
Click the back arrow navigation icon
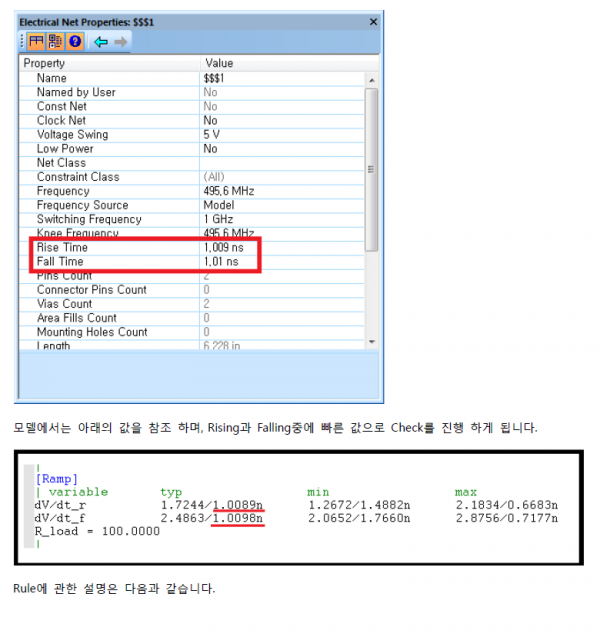tap(100, 42)
